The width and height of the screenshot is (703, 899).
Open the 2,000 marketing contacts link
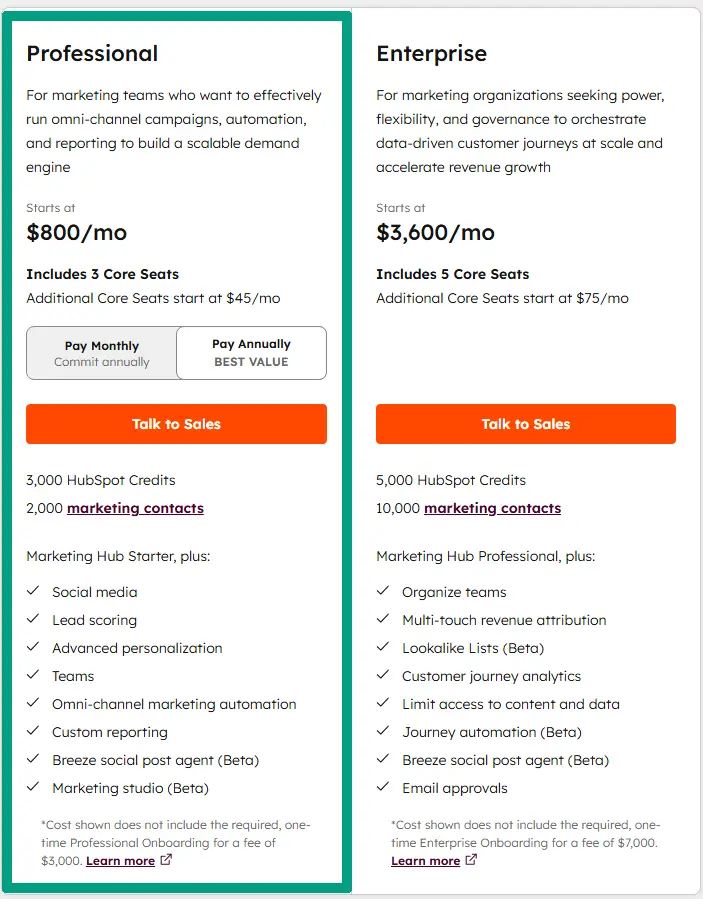(x=134, y=508)
